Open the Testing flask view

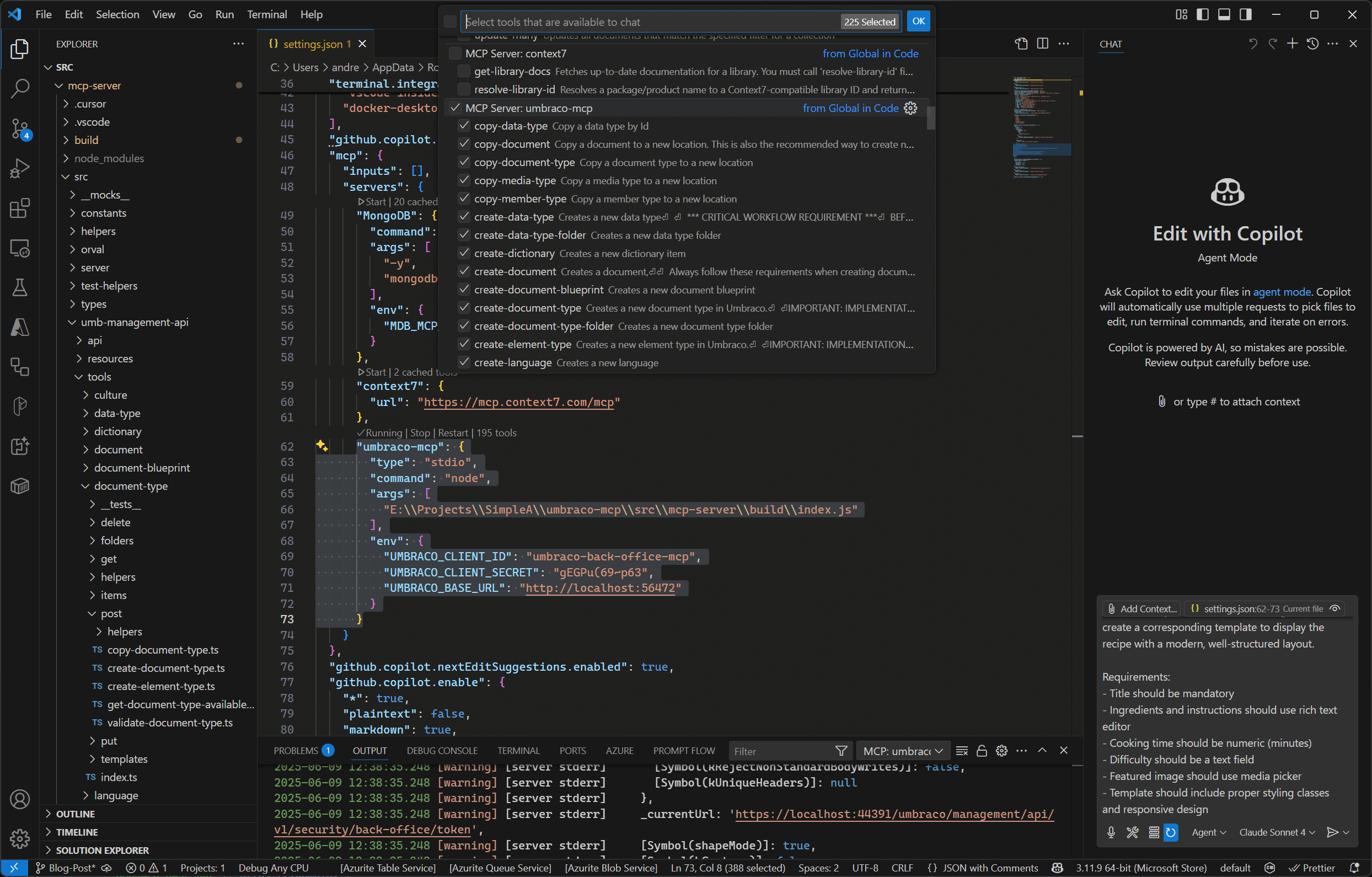coord(20,288)
